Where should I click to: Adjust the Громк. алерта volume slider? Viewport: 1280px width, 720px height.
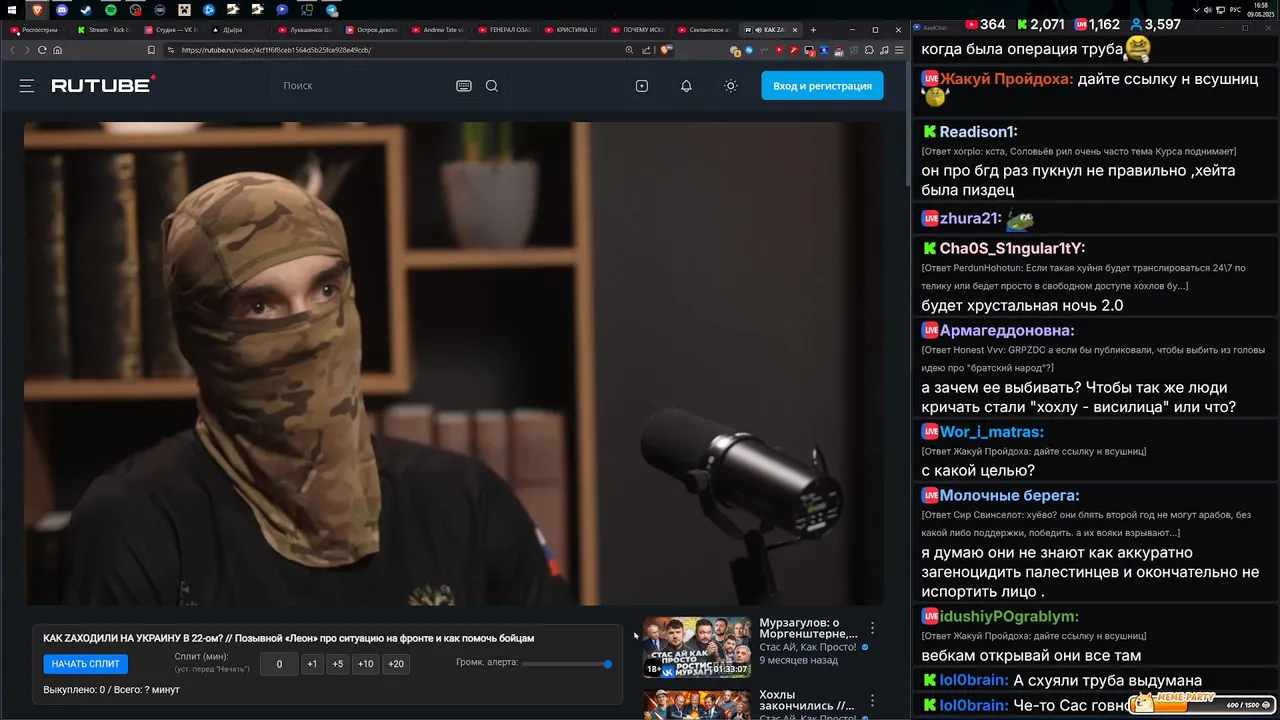coord(565,664)
